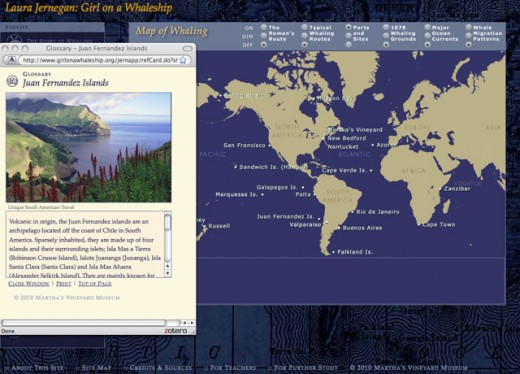Viewport: 520px width, 374px height.
Task: Set Ports and Sites to DIM
Action: (348, 36)
